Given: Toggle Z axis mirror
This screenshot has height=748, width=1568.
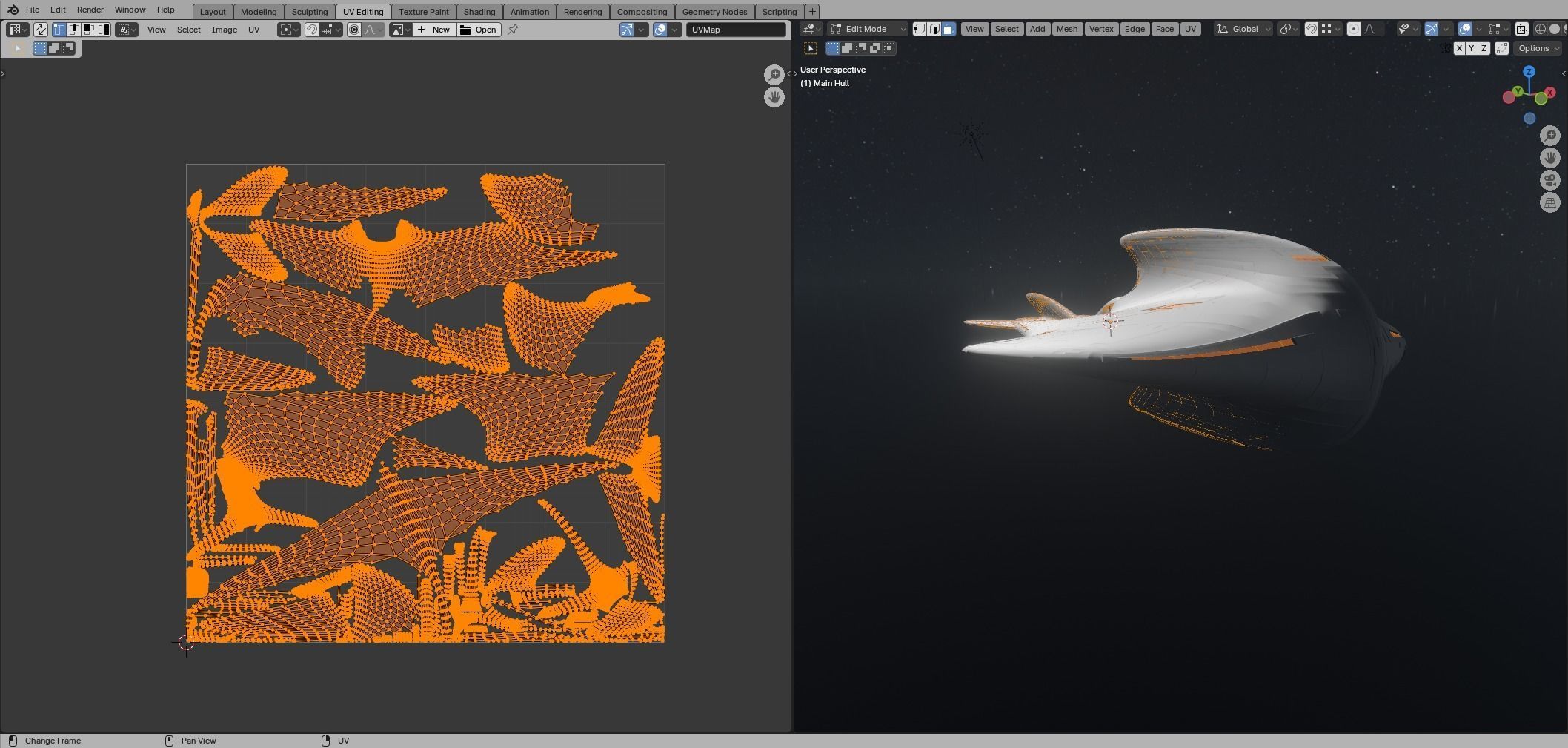Looking at the screenshot, I should click(1484, 48).
